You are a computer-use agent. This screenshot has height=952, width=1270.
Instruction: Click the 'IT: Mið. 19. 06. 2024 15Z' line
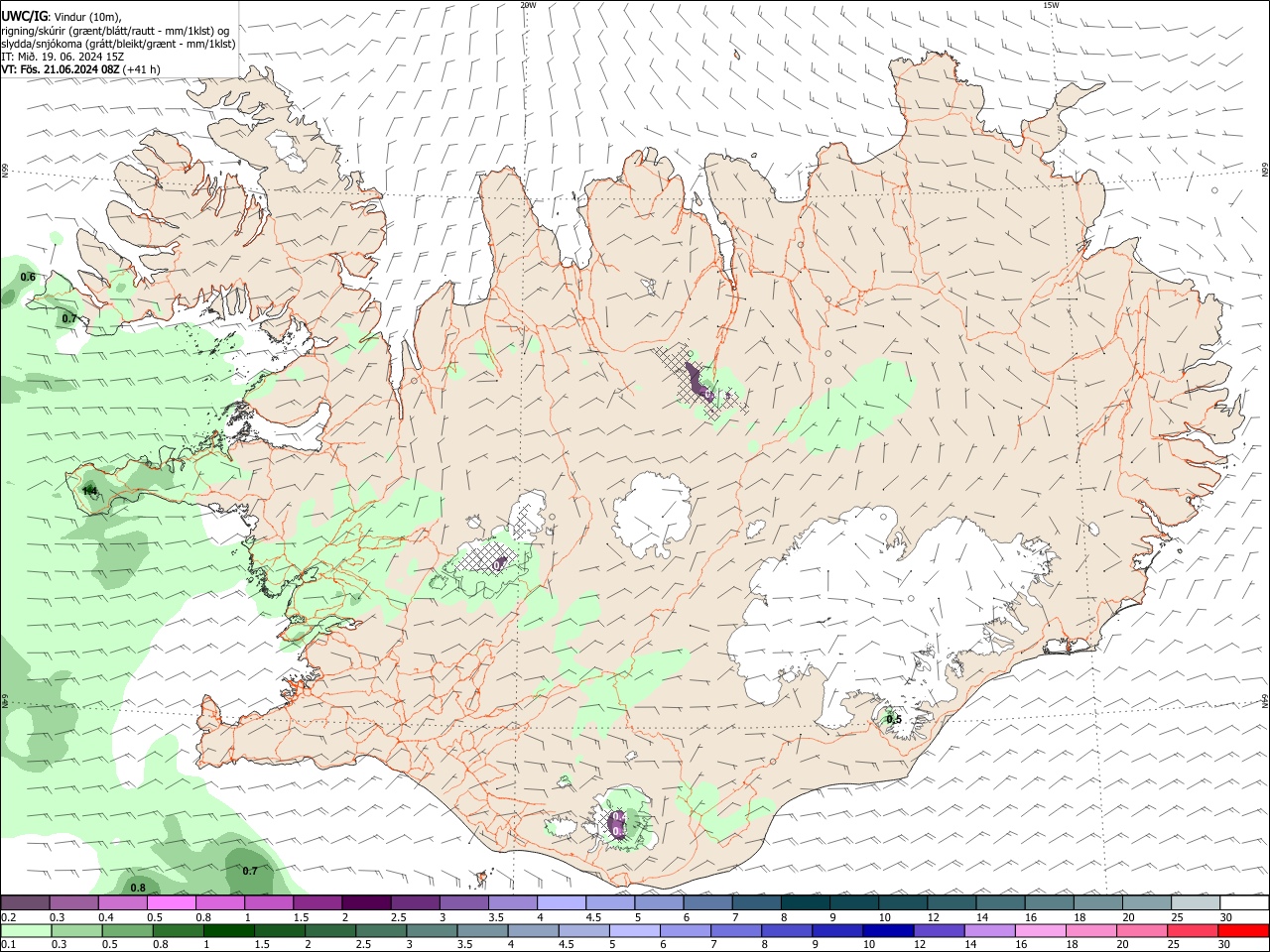click(63, 57)
